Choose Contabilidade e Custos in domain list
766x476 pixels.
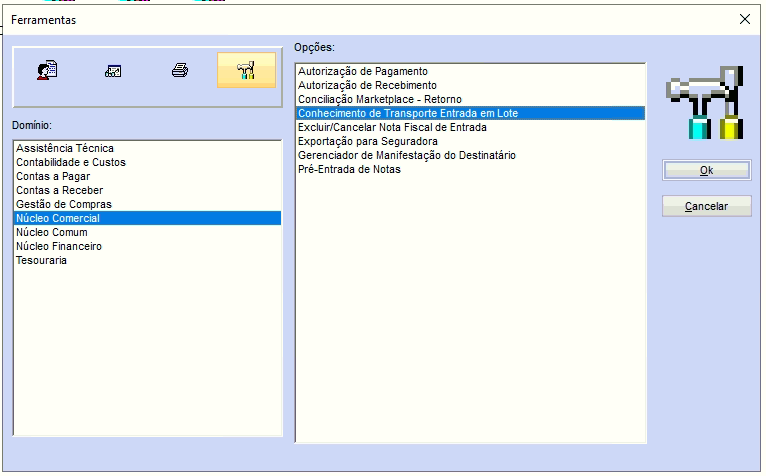click(x=71, y=162)
